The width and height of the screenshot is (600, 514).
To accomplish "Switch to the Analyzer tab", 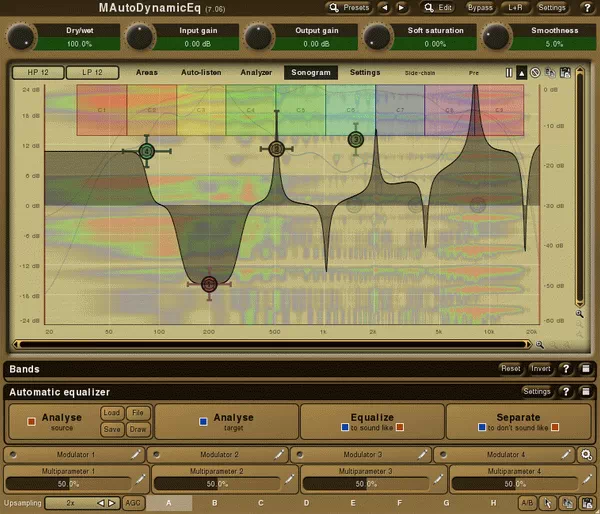I will [x=256, y=73].
